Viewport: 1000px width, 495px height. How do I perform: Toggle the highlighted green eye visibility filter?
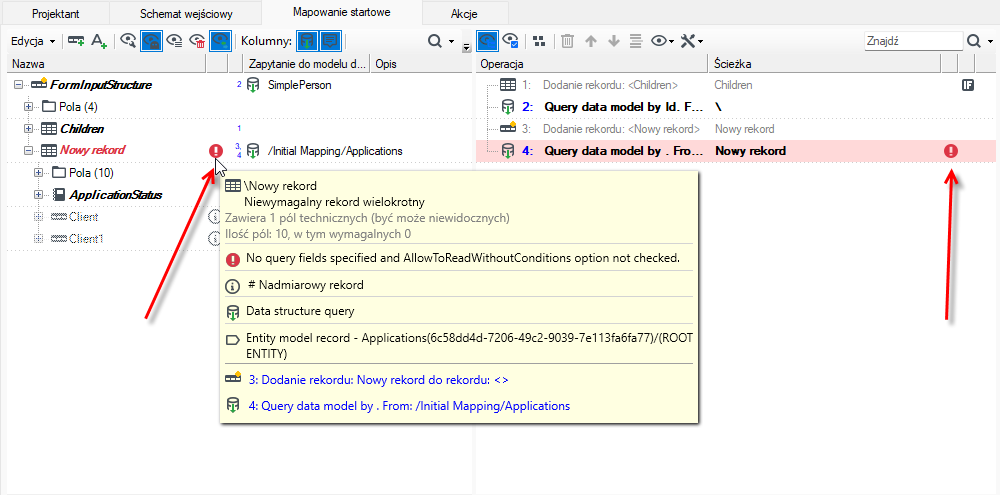[220, 41]
